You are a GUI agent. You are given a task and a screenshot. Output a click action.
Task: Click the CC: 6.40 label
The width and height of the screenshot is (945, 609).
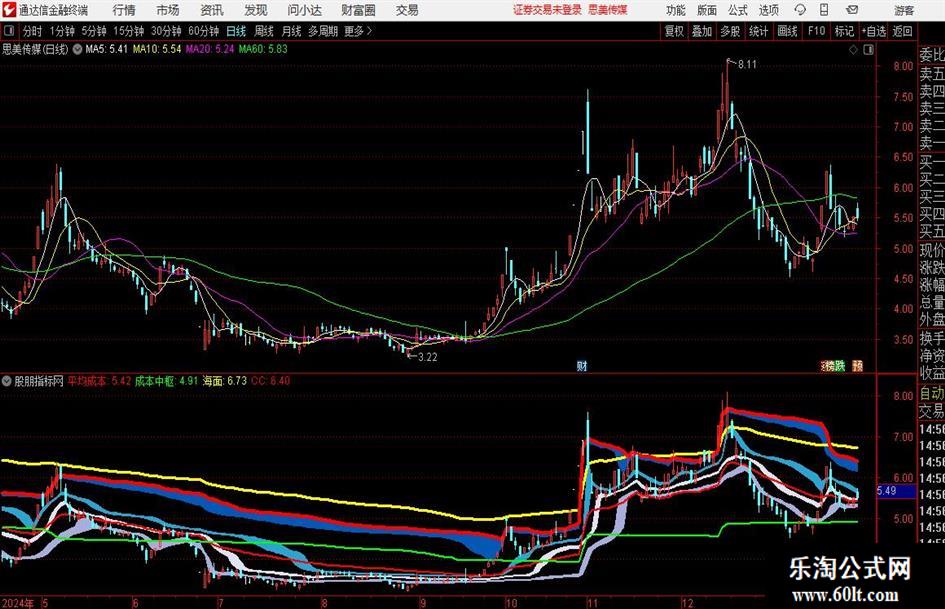[270, 381]
